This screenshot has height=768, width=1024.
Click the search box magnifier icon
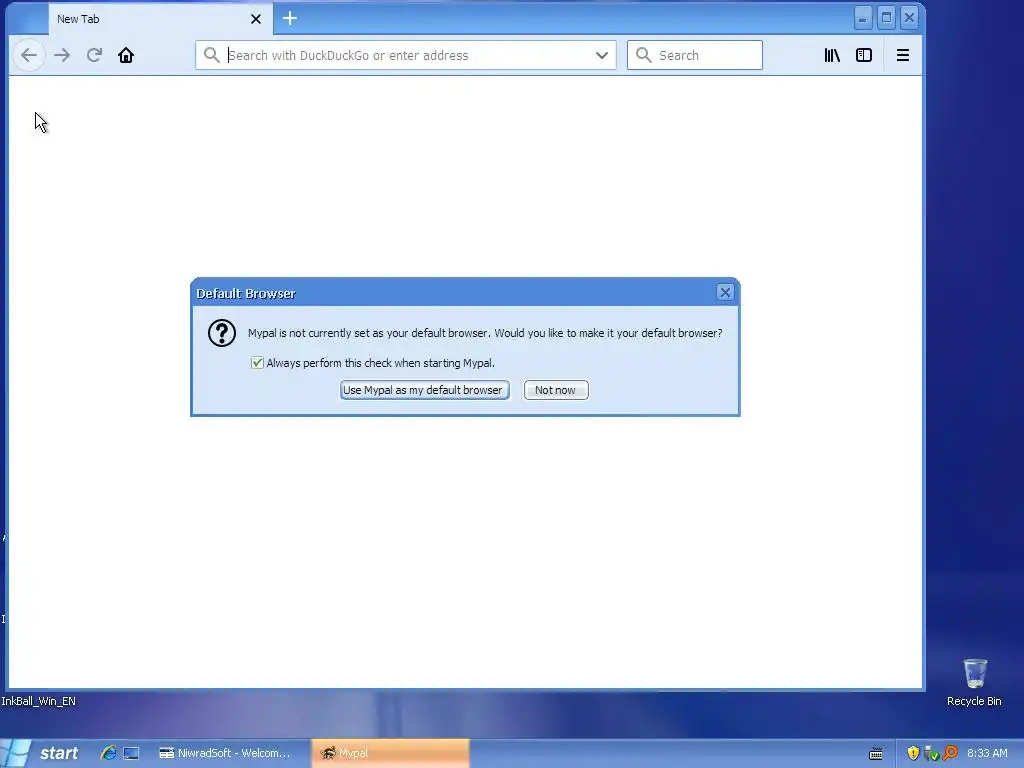[643, 55]
